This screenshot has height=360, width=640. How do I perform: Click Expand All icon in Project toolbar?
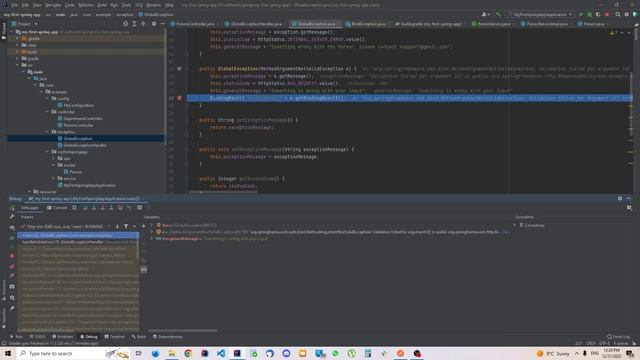(x=134, y=24)
